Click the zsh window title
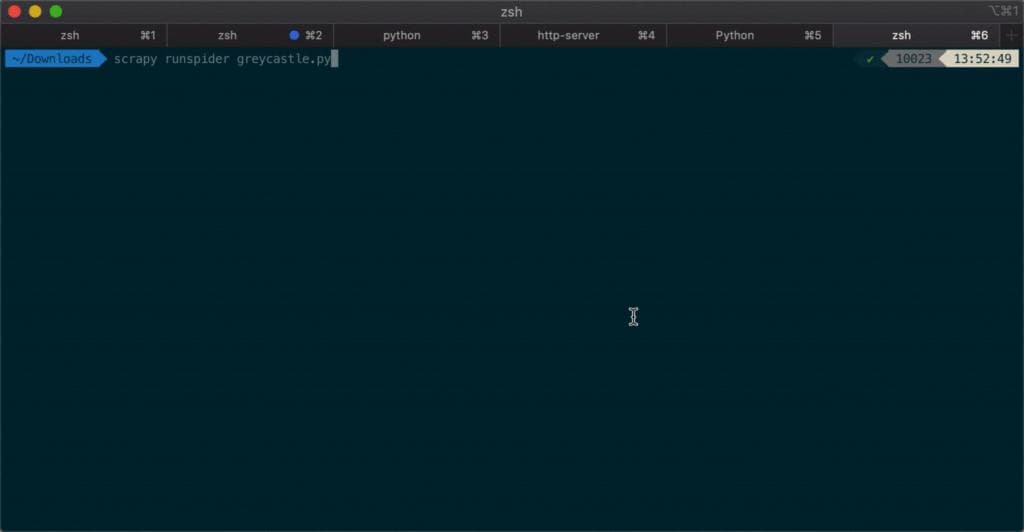 [511, 12]
